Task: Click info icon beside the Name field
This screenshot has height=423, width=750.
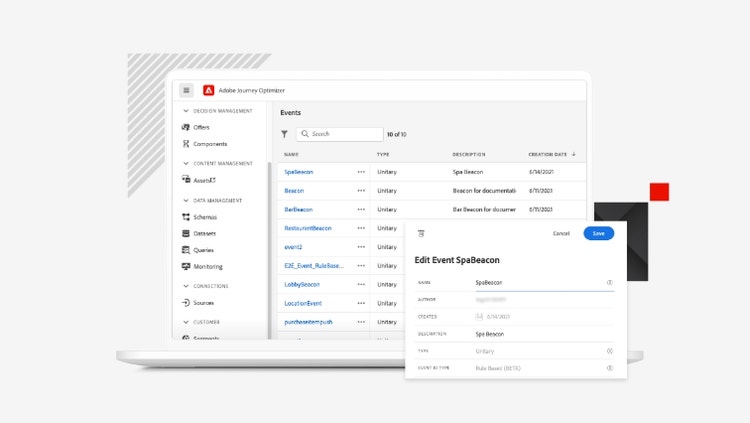Action: (x=609, y=283)
